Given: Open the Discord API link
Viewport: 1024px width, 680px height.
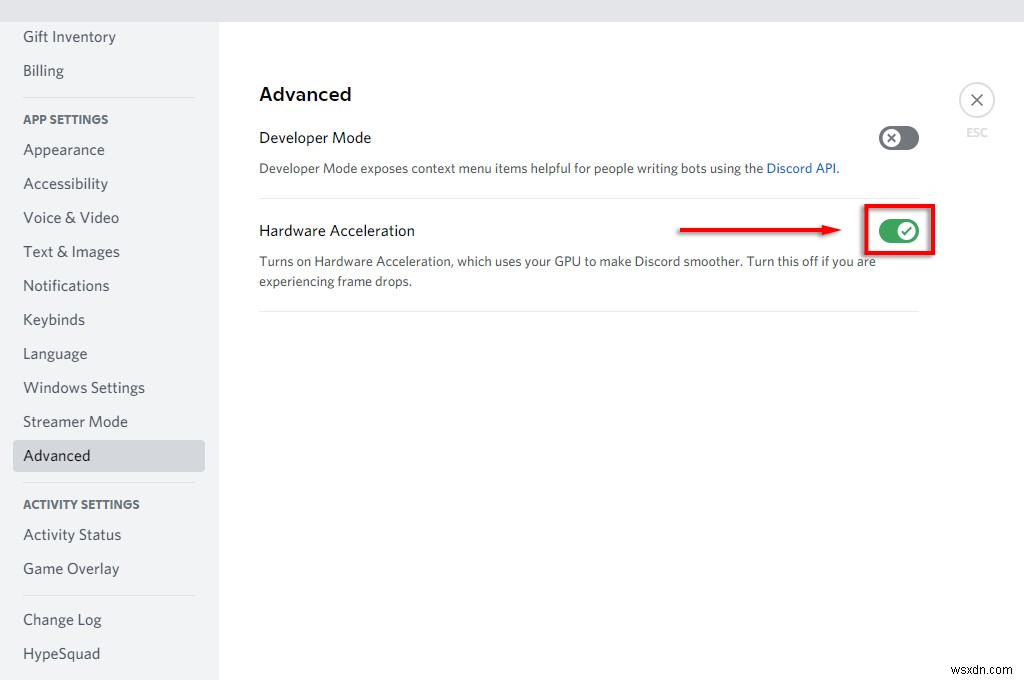Looking at the screenshot, I should pos(801,169).
